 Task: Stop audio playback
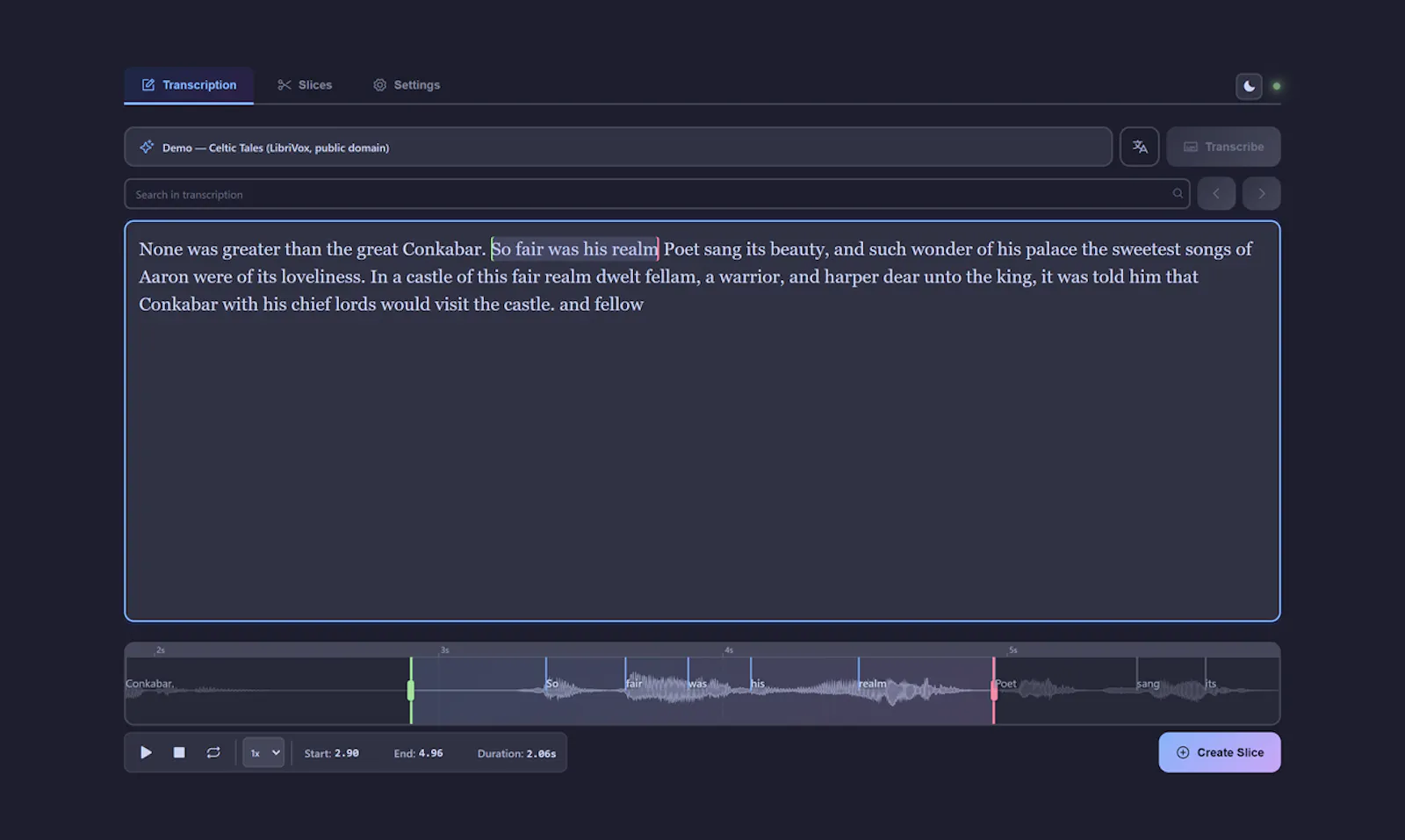point(179,753)
